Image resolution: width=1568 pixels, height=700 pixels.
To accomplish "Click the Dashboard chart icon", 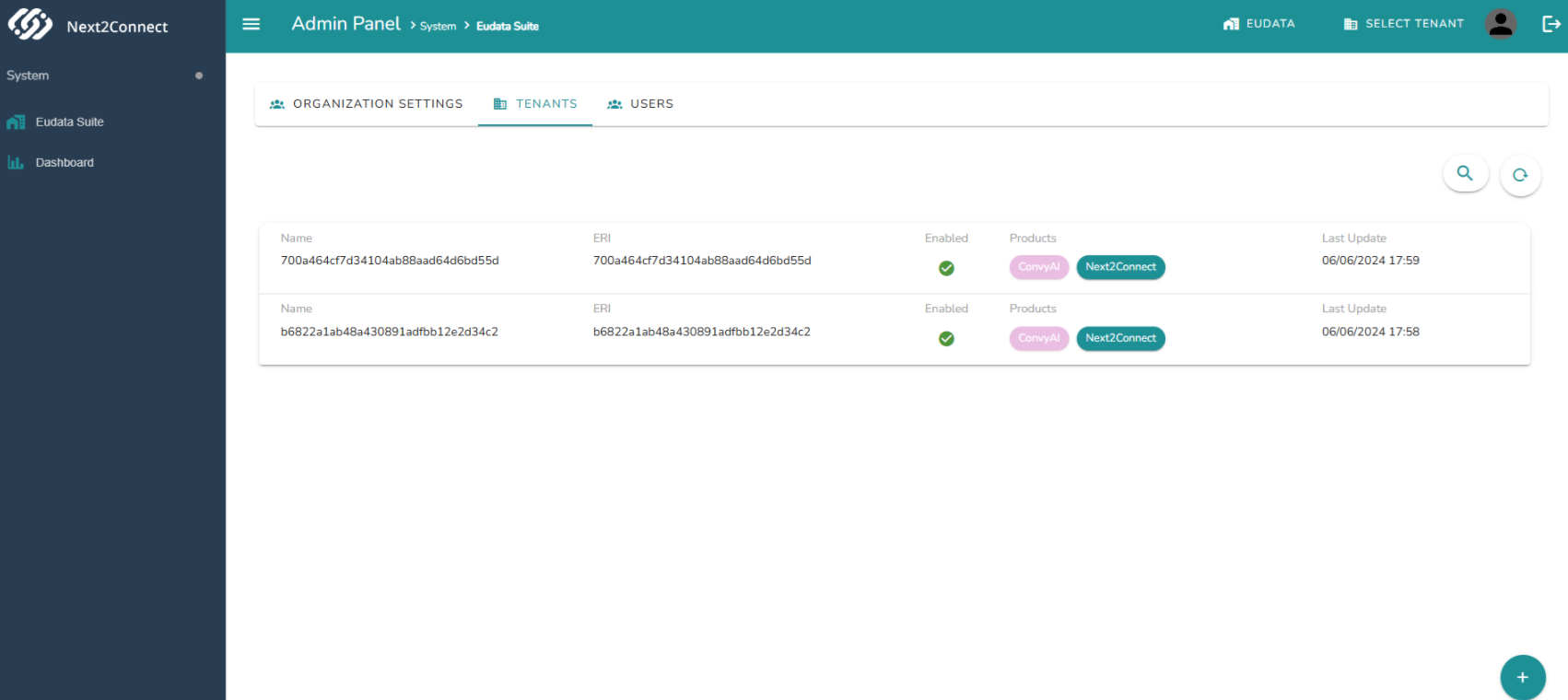I will [16, 162].
